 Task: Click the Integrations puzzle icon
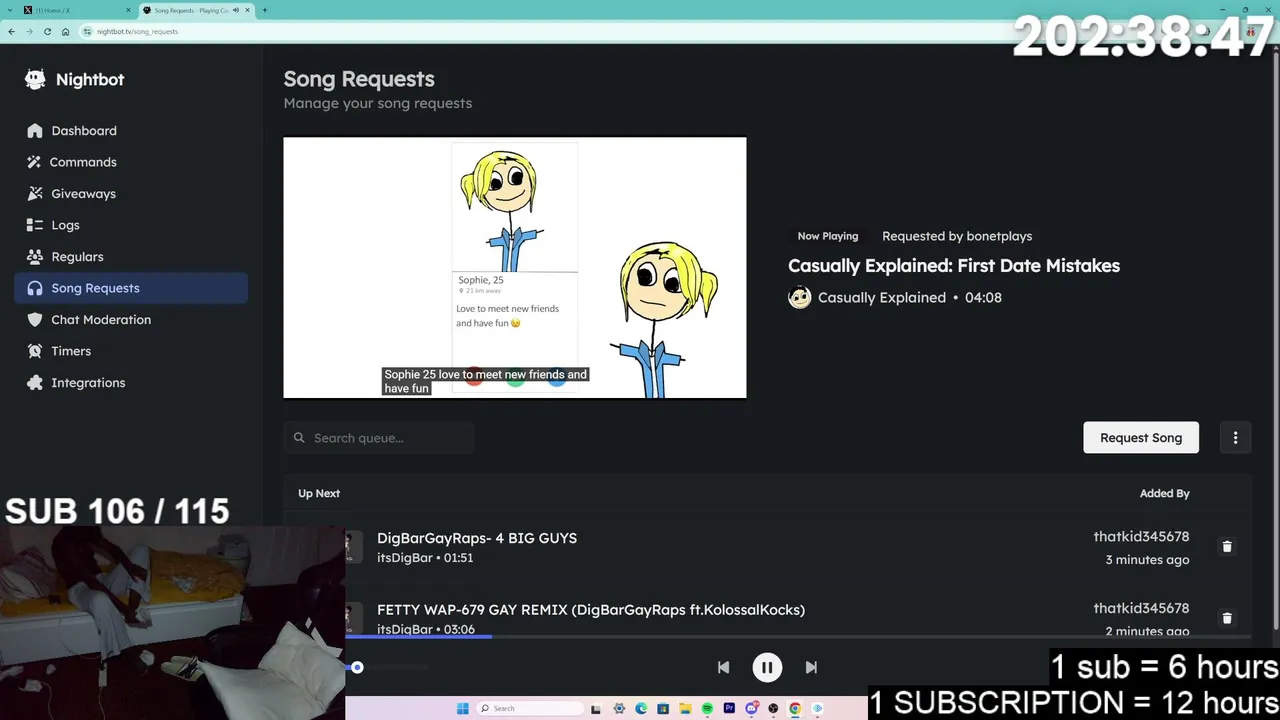[x=35, y=383]
